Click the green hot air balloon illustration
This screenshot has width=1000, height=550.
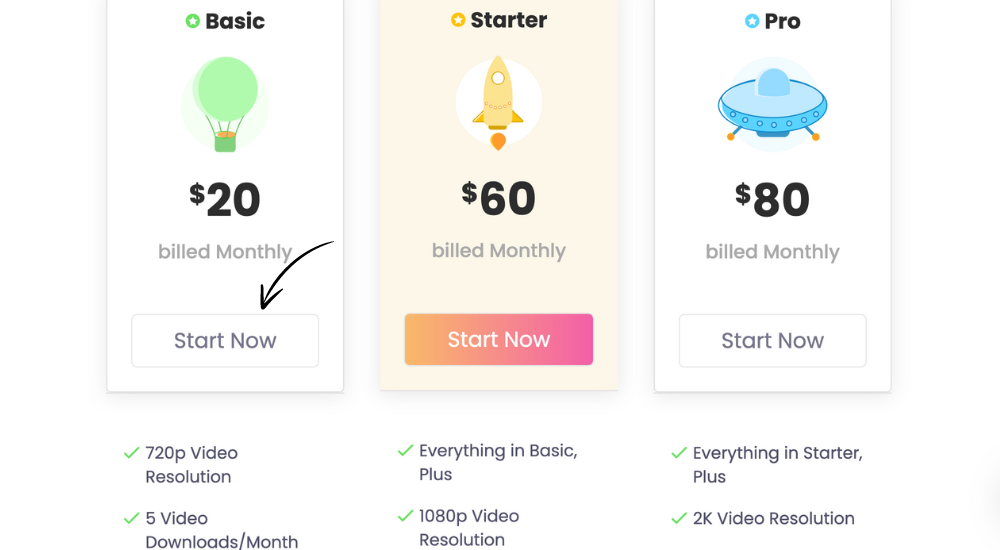point(225,104)
